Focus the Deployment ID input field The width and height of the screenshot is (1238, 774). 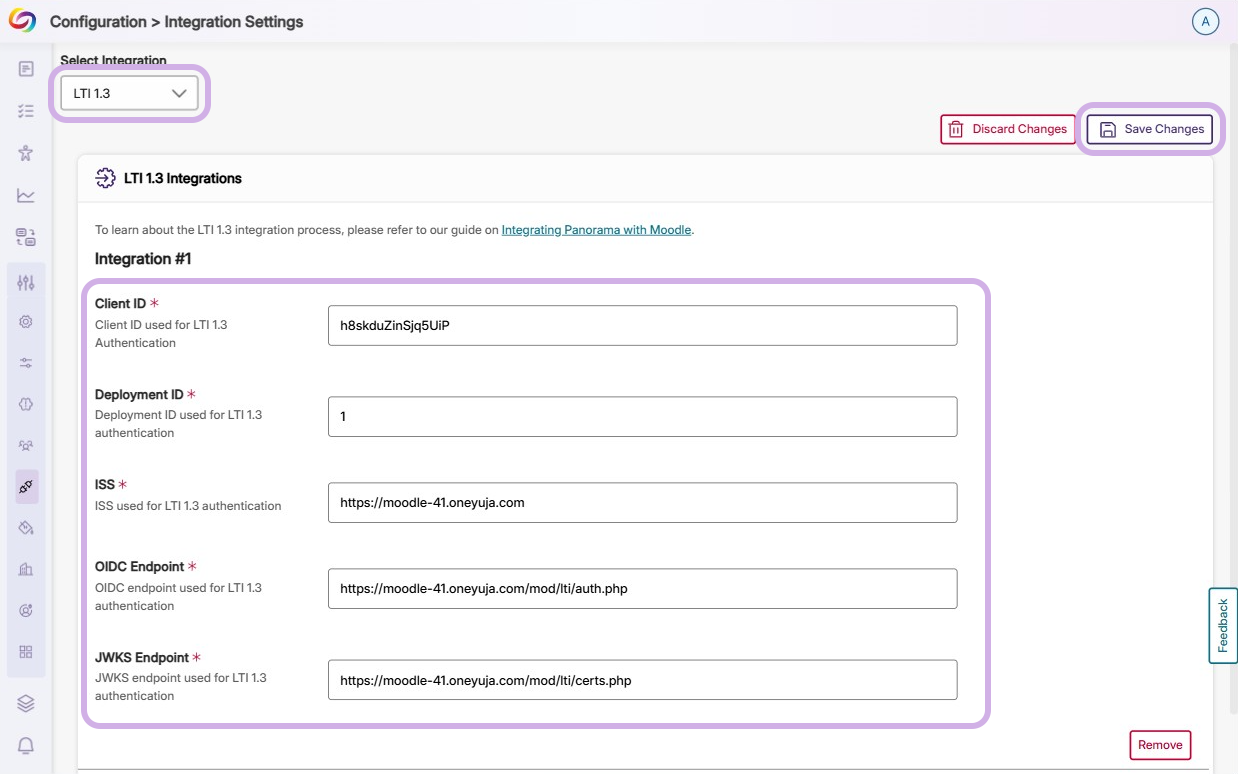(x=642, y=417)
